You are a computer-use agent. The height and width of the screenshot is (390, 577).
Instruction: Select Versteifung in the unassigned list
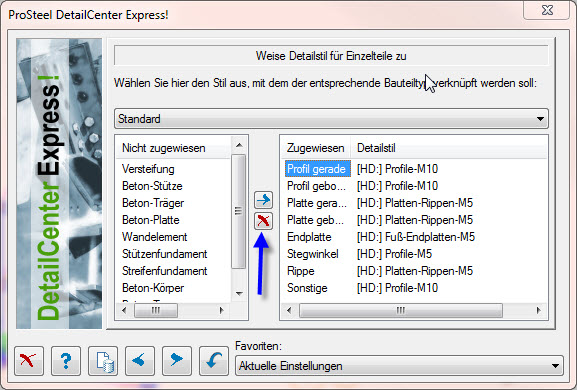pos(148,169)
